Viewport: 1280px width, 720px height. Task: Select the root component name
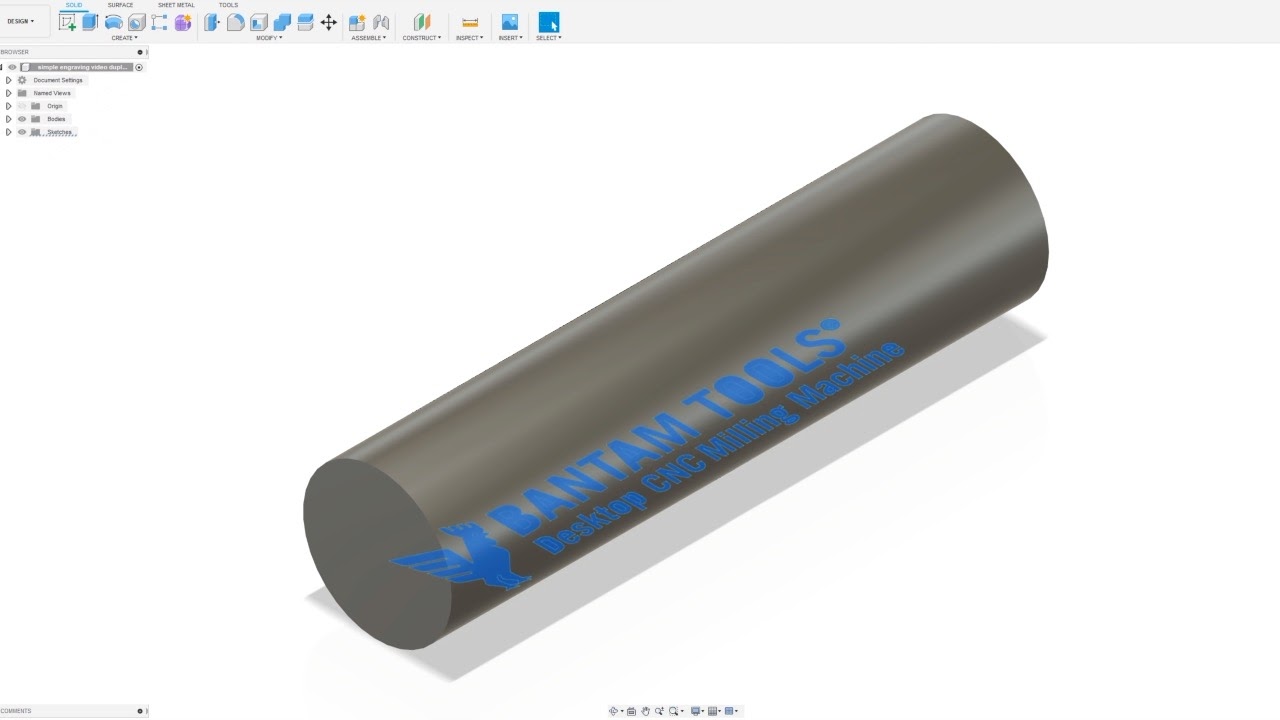coord(84,67)
